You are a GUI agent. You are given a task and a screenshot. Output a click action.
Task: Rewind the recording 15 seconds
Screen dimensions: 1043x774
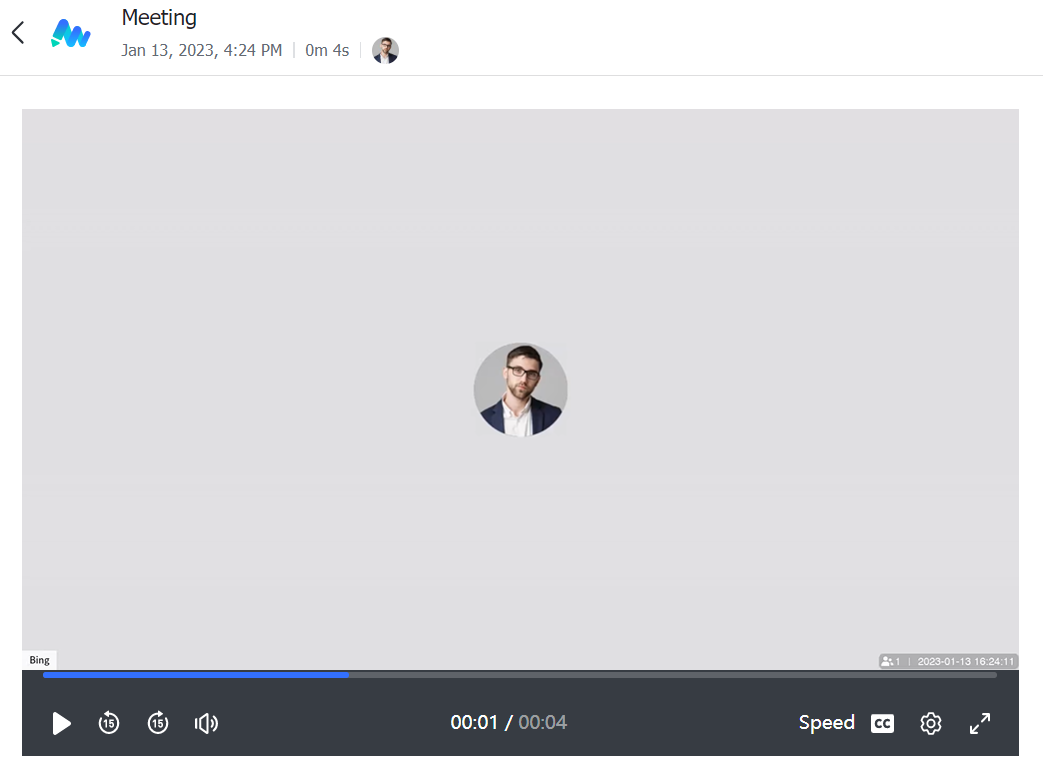pyautogui.click(x=109, y=723)
